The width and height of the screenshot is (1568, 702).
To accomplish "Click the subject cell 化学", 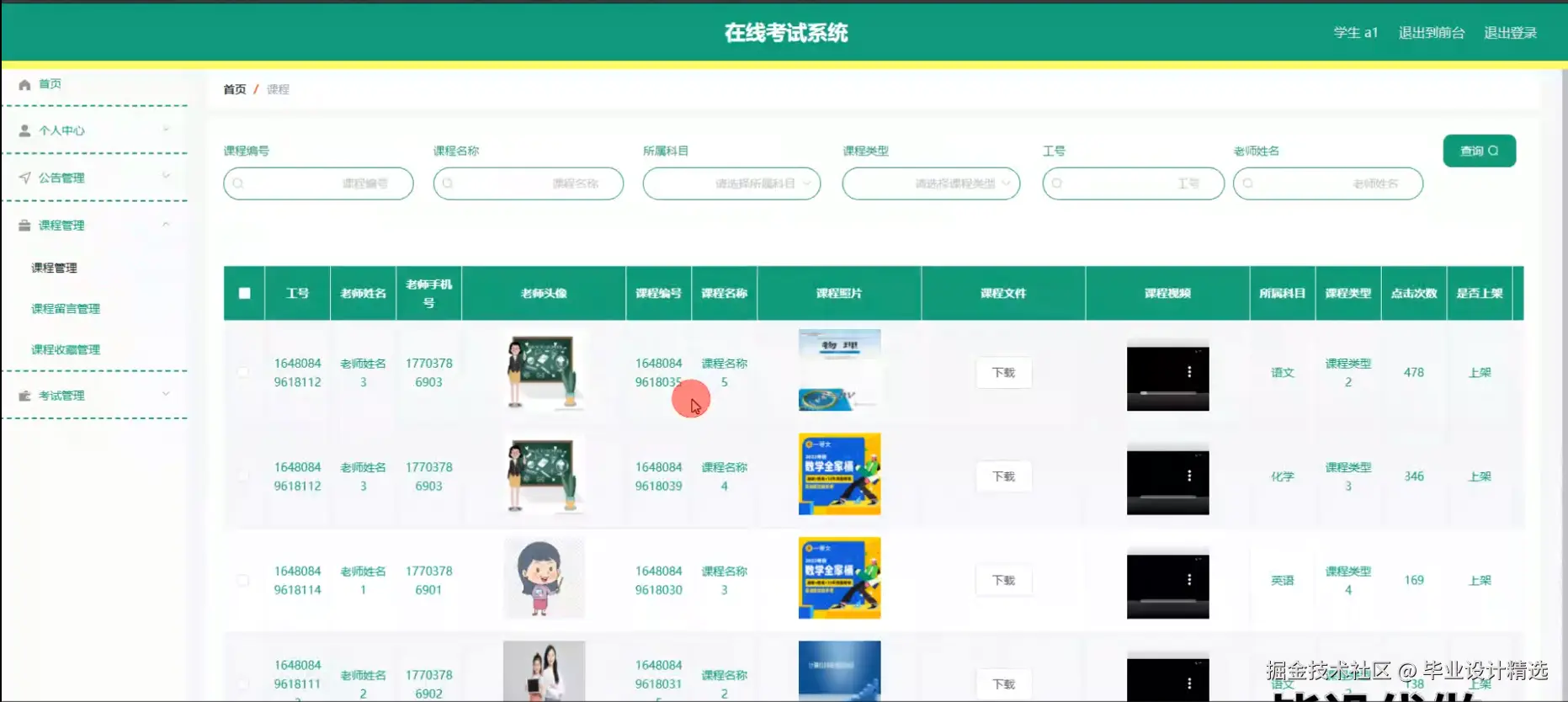I will pyautogui.click(x=1282, y=476).
